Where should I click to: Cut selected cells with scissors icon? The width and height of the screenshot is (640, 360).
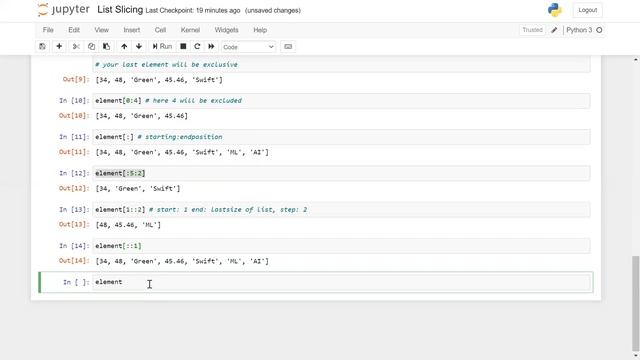pyautogui.click(x=76, y=47)
